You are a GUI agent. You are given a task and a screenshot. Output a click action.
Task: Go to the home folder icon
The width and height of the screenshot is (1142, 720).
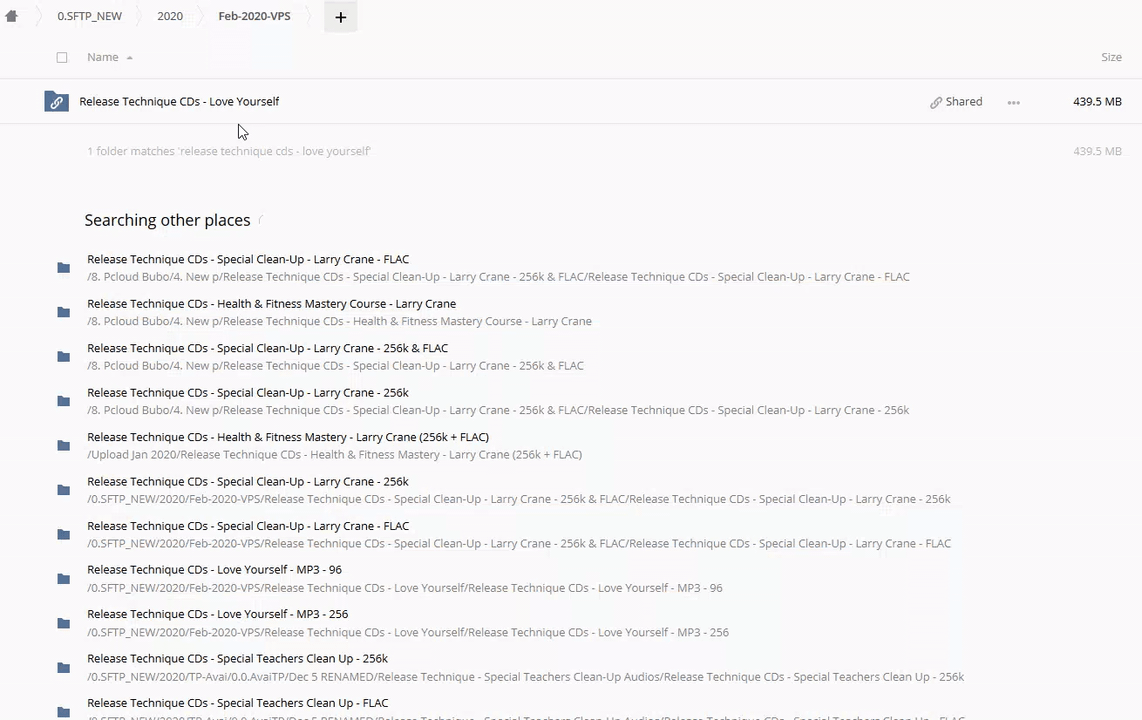[x=11, y=16]
